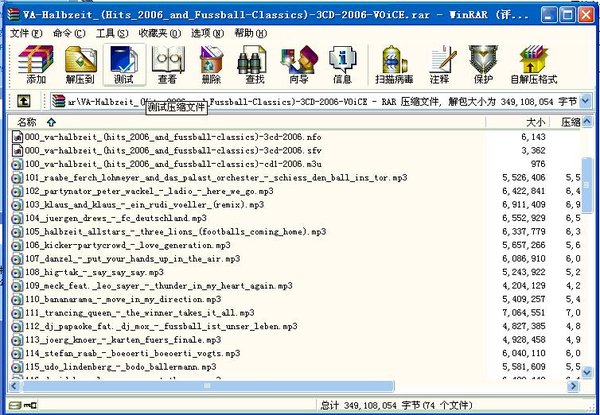Click the 删除 (Delete) toolbar icon

(211, 64)
